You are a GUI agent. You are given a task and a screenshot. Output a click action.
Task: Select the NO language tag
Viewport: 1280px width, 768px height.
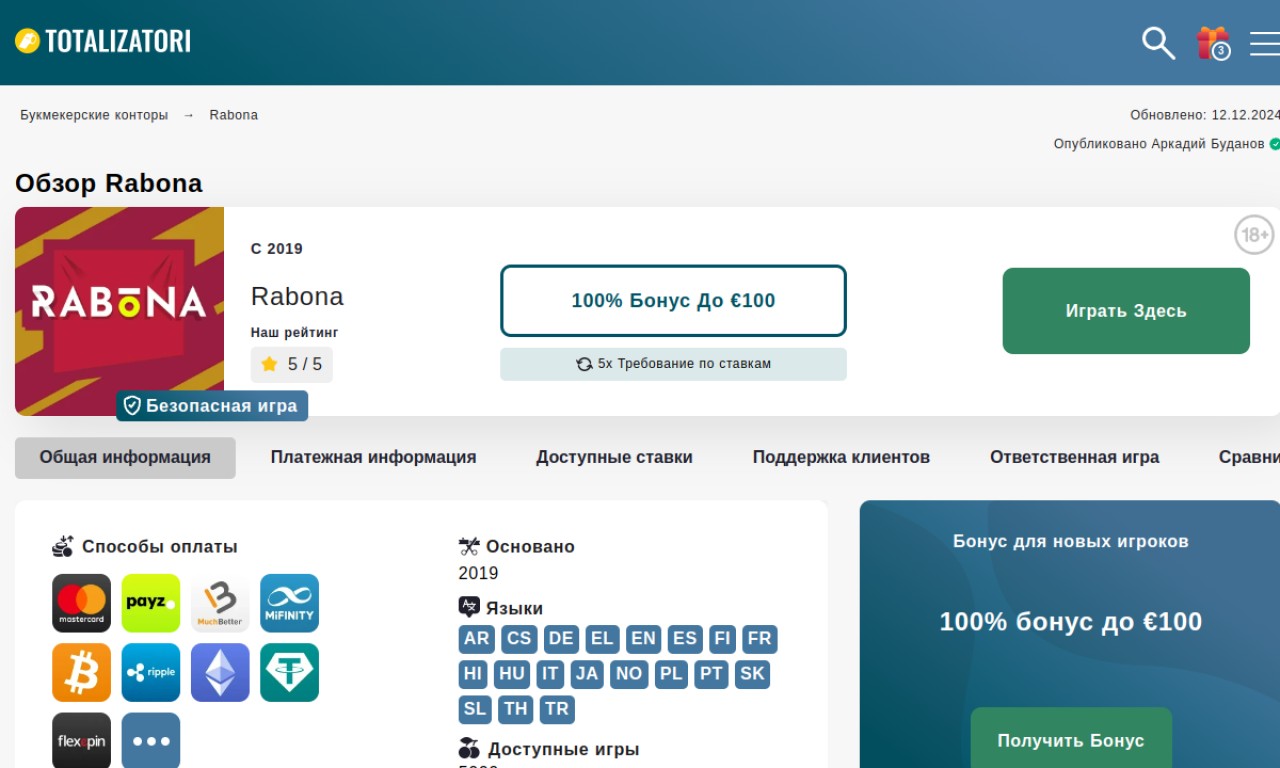coord(629,674)
